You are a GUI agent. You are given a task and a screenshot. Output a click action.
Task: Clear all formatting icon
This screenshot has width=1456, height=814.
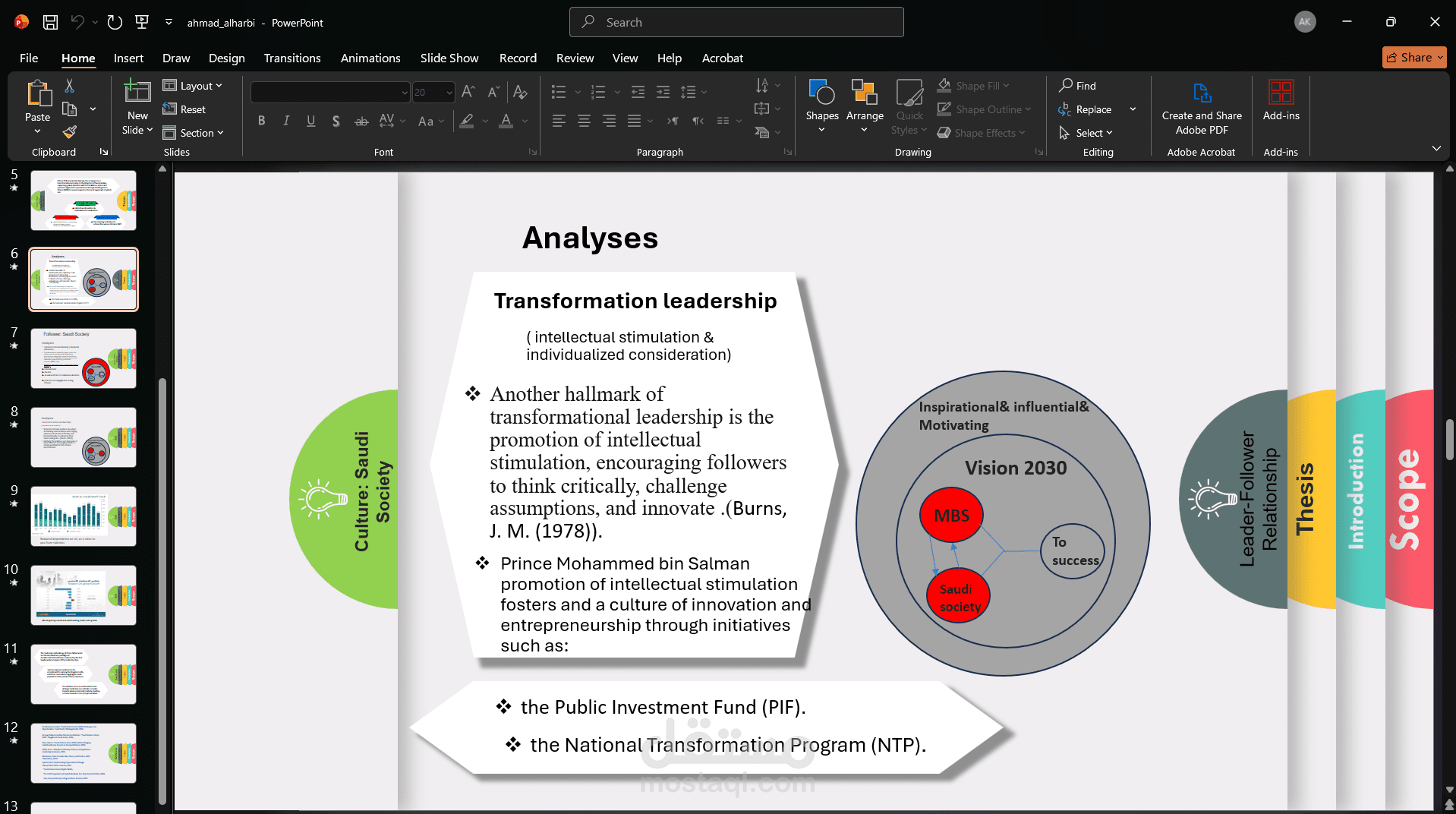click(520, 92)
